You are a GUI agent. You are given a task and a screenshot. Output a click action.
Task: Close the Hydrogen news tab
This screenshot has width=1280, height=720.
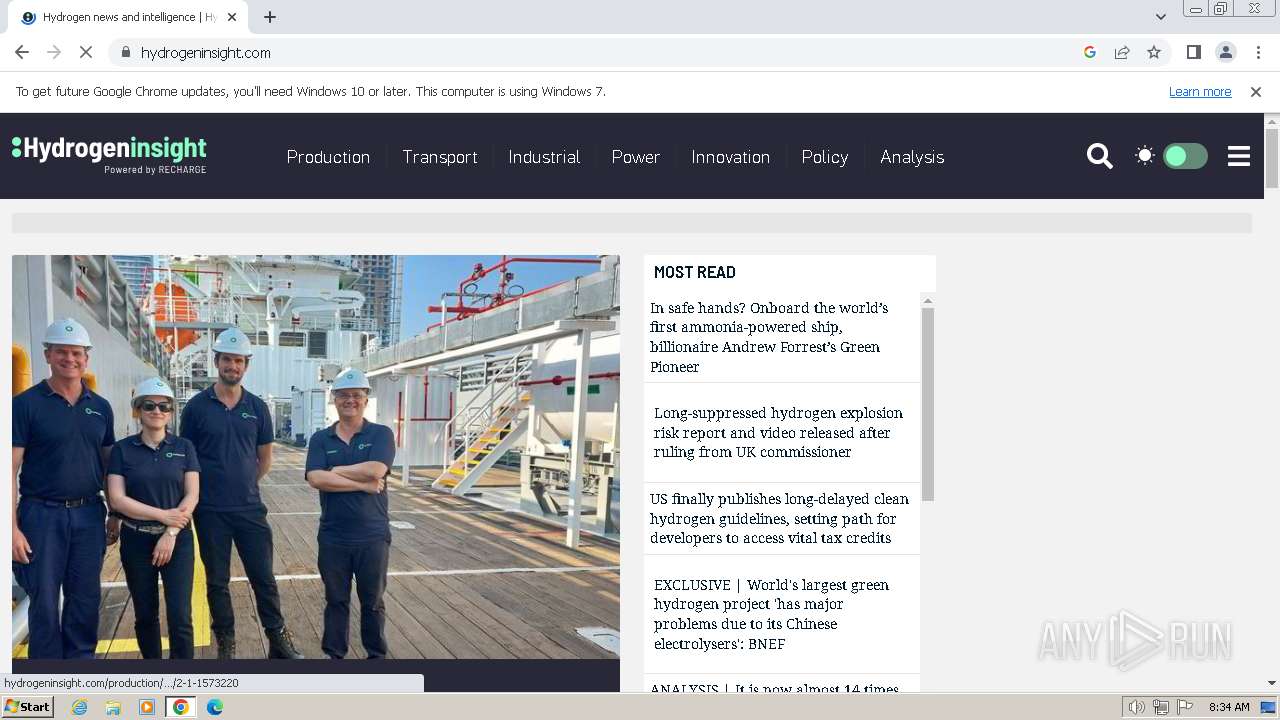click(232, 17)
